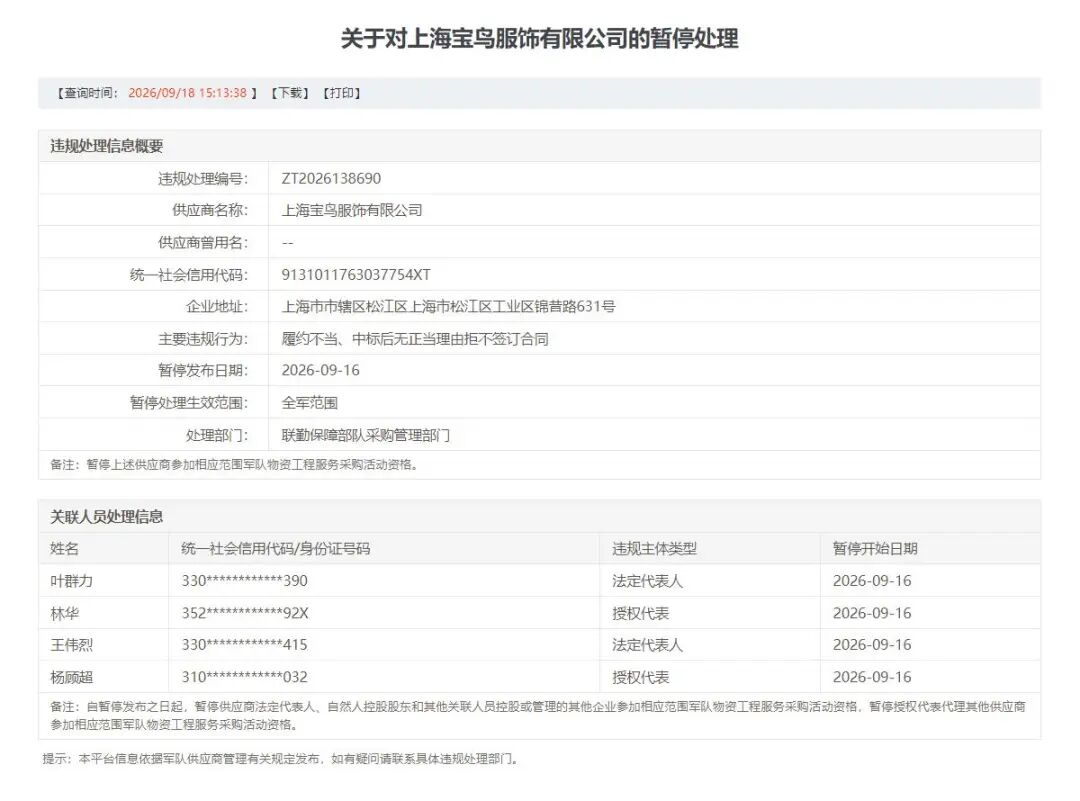
Task: Select ID number ending 390
Action: pyautogui.click(x=245, y=581)
